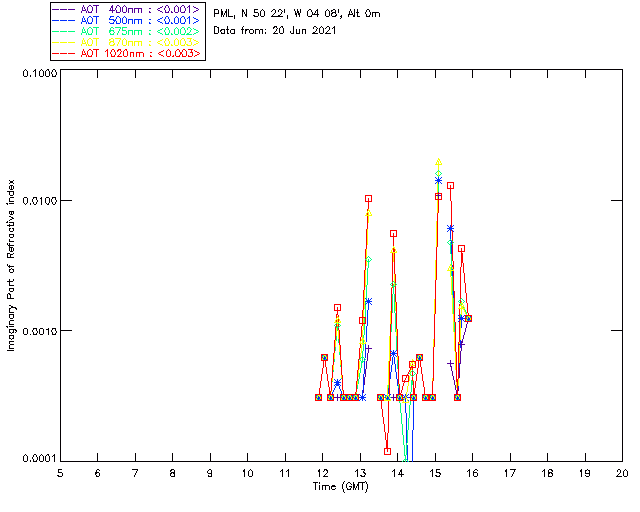This screenshot has width=640, height=512.
Task: Click the highest yellow triangle marker near 15 GMT
Action: point(438,162)
